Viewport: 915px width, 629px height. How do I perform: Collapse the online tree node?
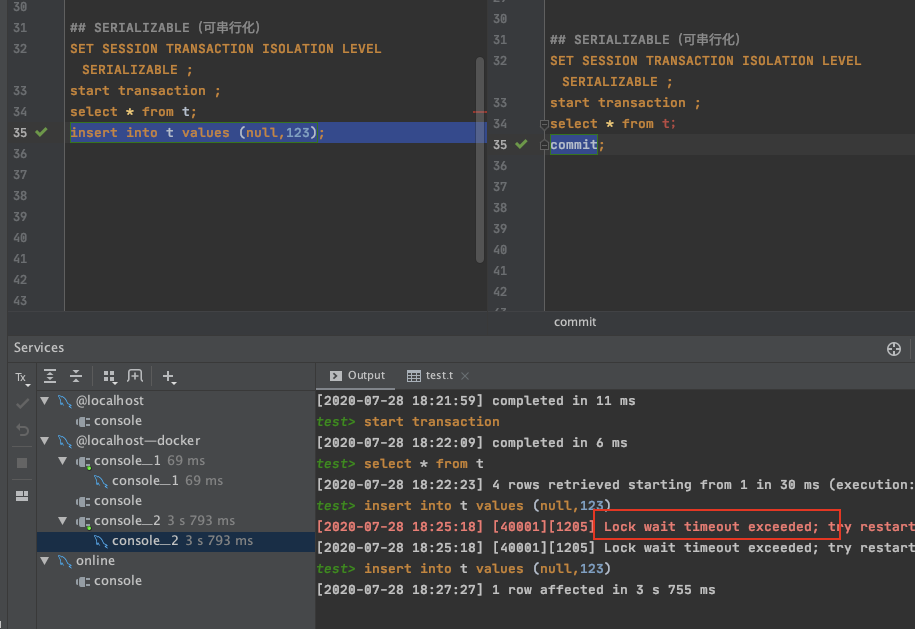coord(45,561)
